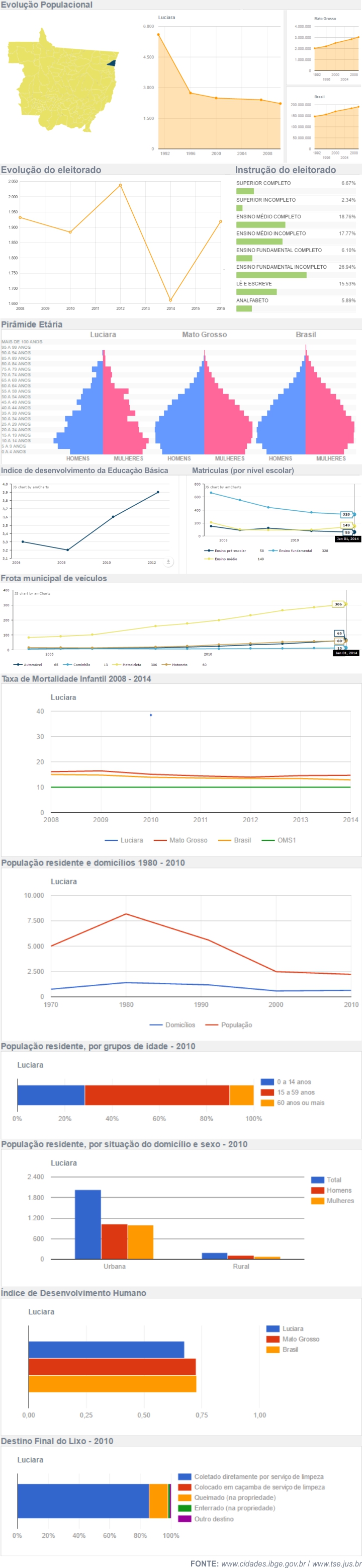
Task: Click the Motocicleta legend marker icon
Action: (117, 665)
